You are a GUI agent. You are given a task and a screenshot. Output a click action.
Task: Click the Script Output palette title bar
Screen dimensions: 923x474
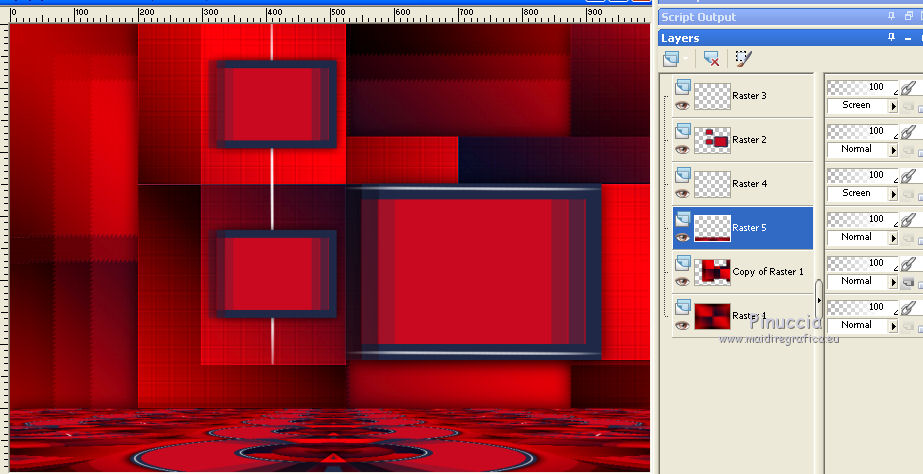point(791,16)
